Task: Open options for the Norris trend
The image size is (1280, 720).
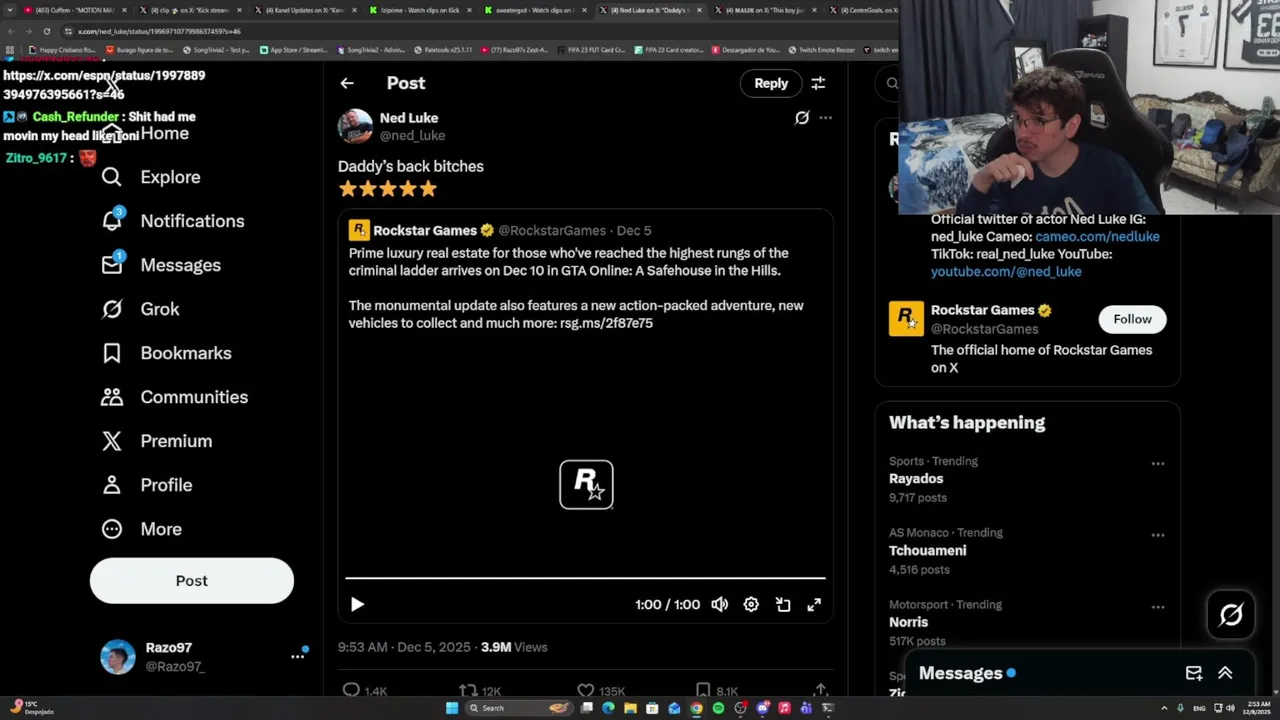Action: [x=1158, y=607]
